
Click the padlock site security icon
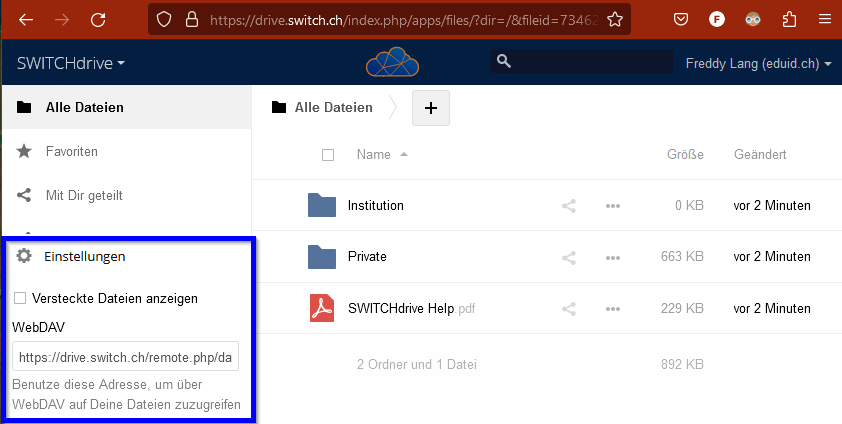click(192, 20)
